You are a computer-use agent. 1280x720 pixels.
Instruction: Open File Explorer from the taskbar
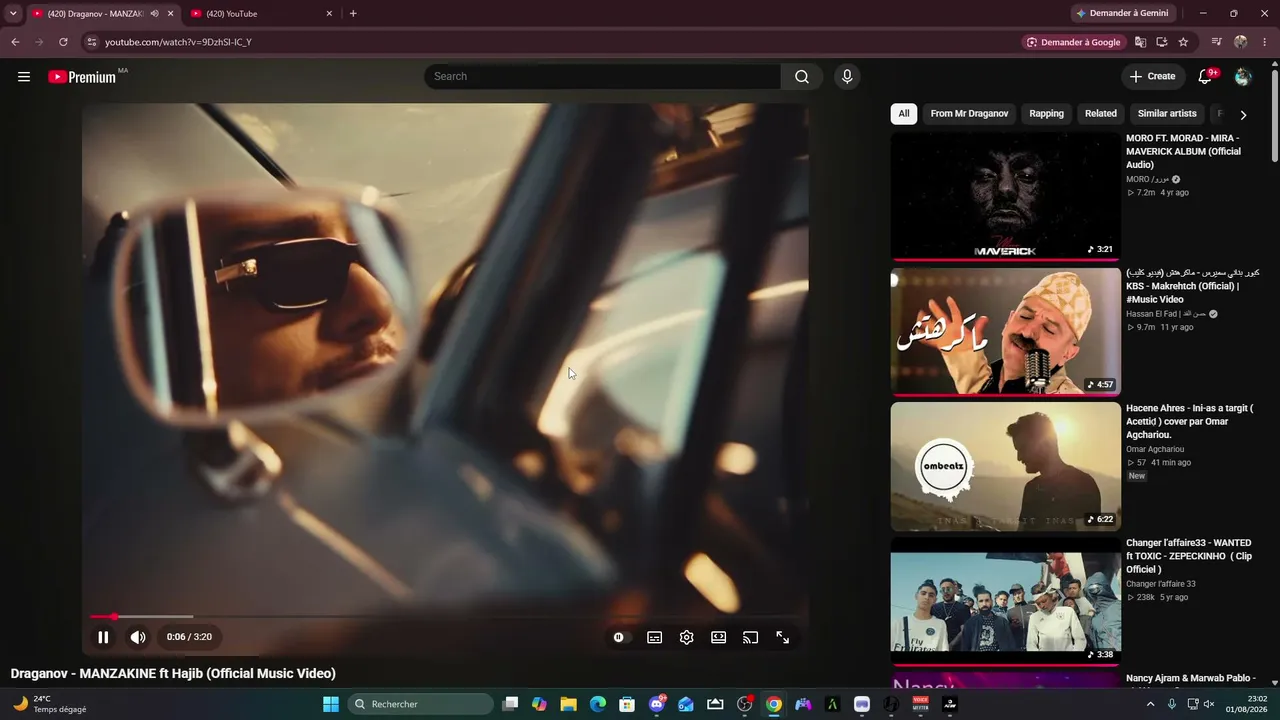pos(568,704)
